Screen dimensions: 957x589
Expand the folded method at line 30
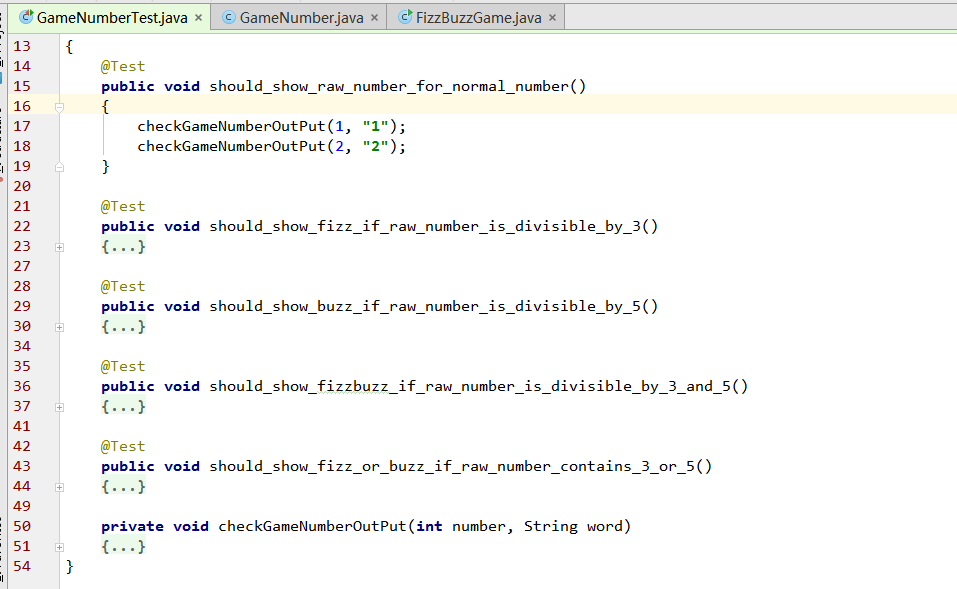pyautogui.click(x=59, y=327)
